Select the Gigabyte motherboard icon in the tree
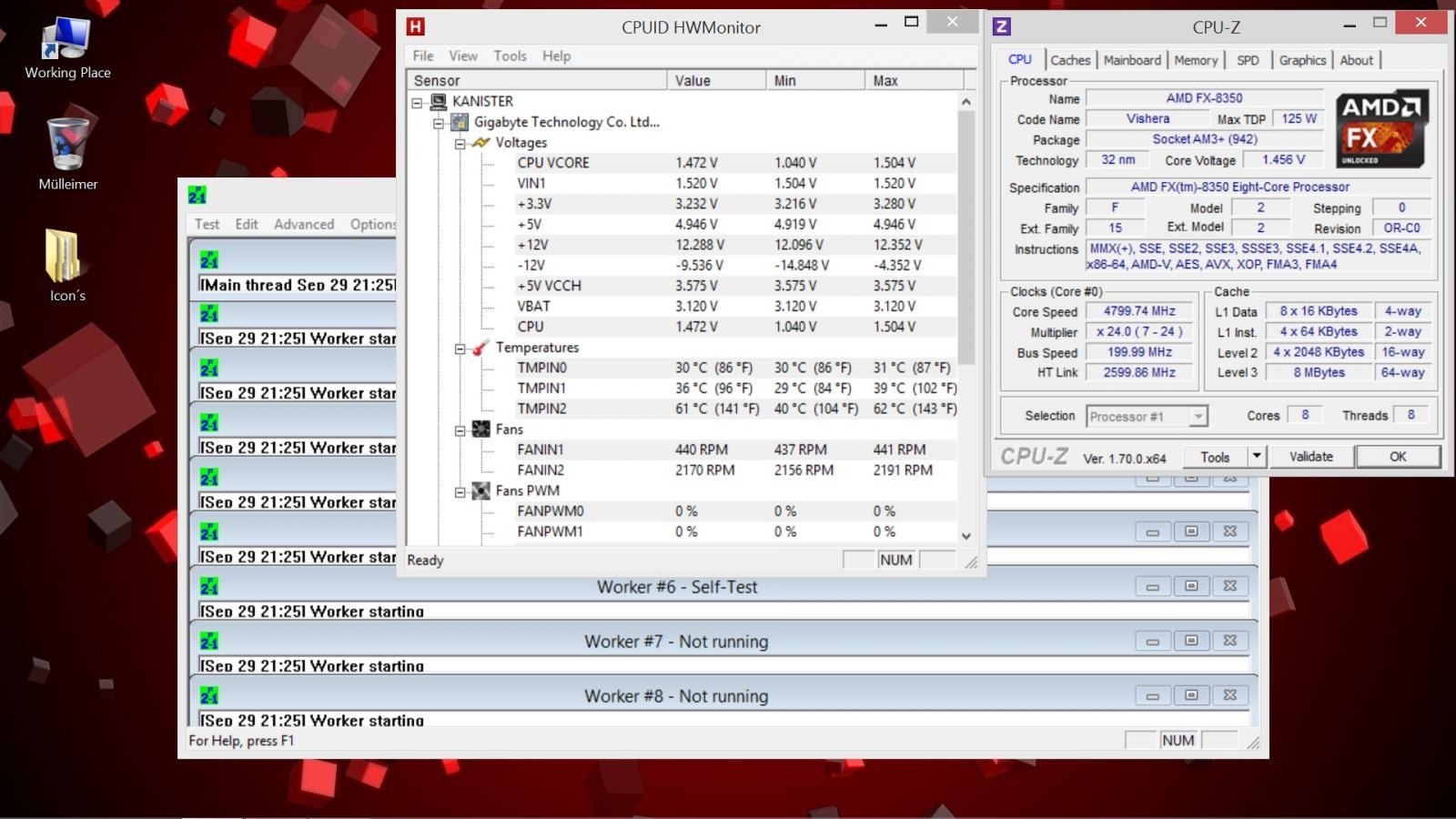This screenshot has width=1456, height=819. click(x=460, y=122)
